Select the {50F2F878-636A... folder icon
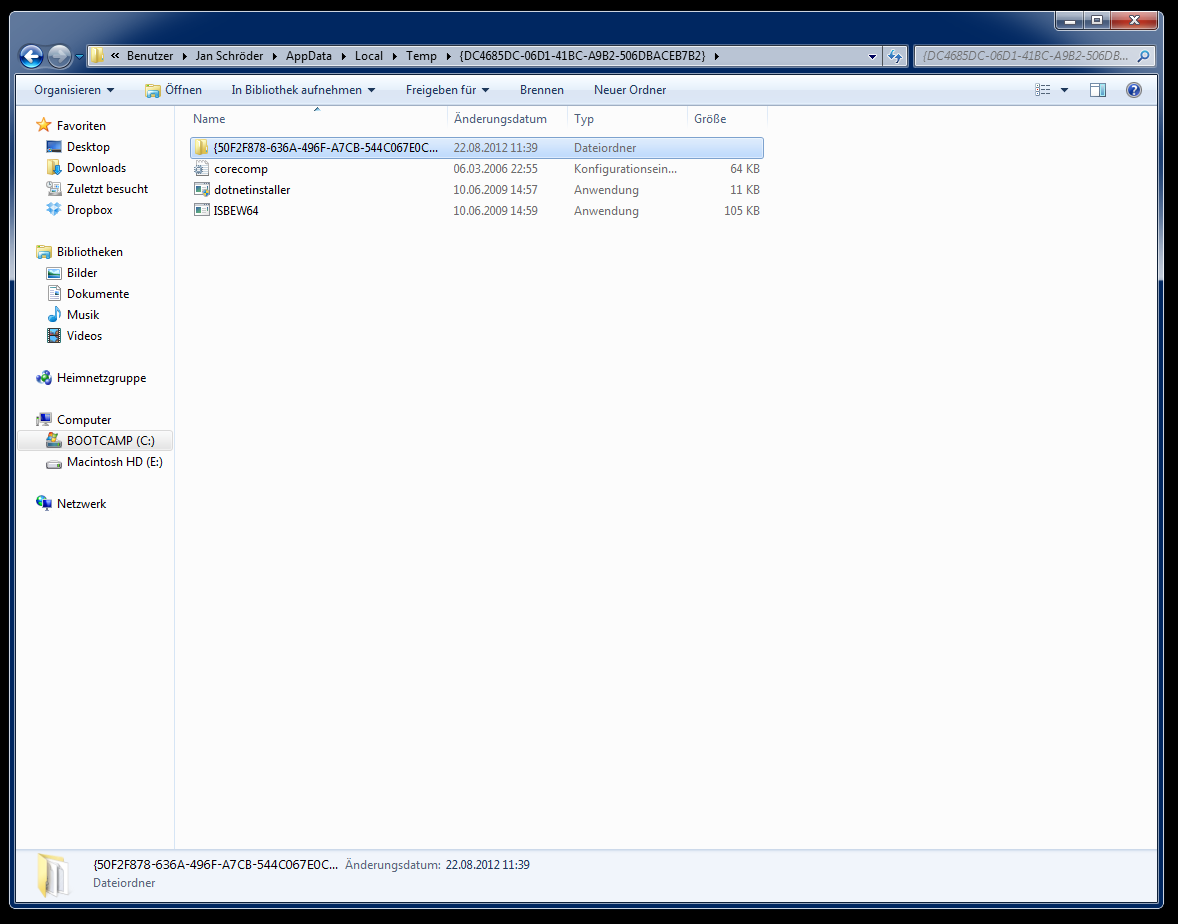The height and width of the screenshot is (924, 1178). tap(201, 147)
